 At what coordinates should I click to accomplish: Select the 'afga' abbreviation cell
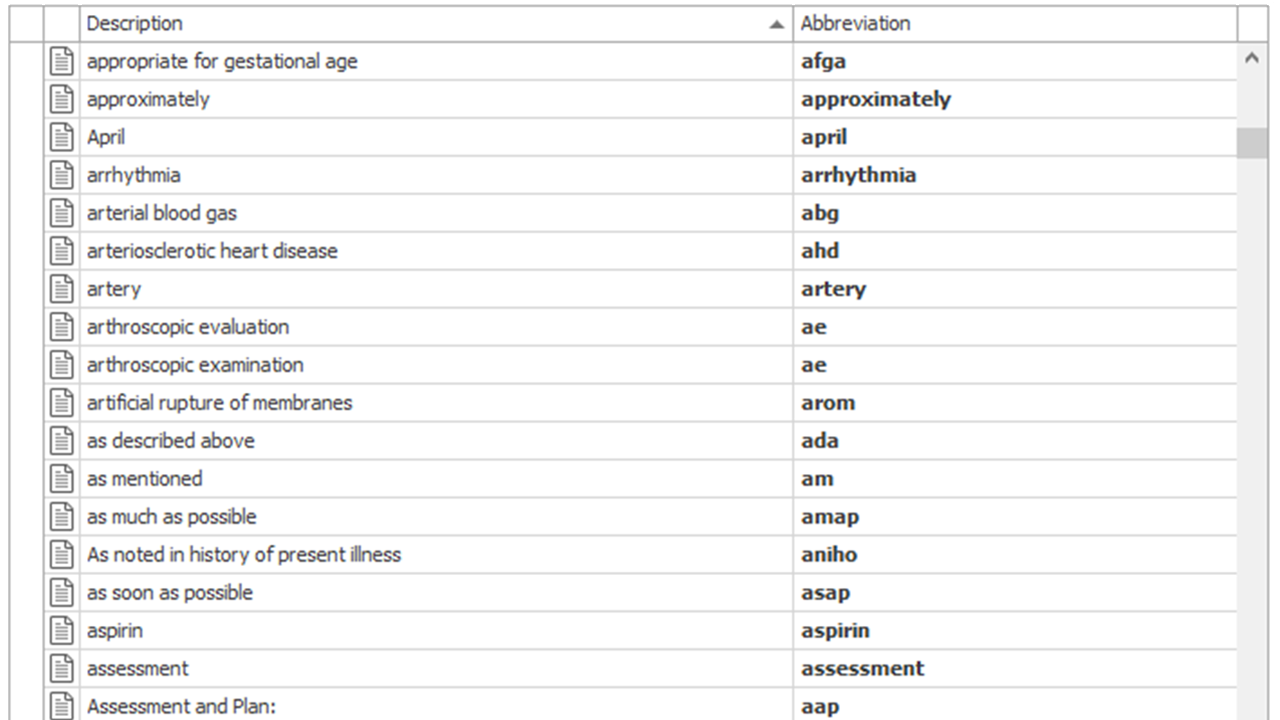coord(1015,61)
